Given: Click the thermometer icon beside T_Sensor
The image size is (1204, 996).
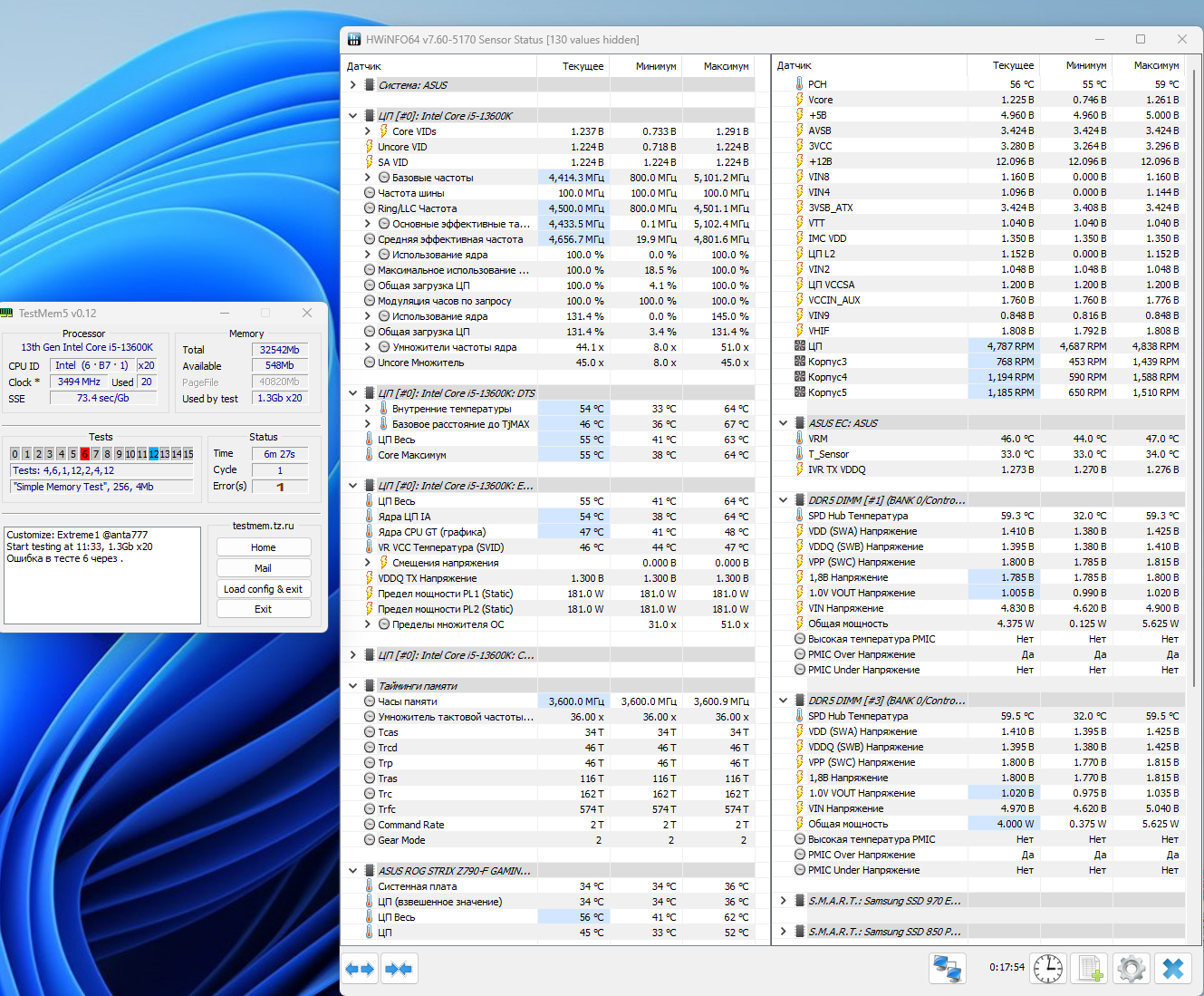Looking at the screenshot, I should [799, 454].
